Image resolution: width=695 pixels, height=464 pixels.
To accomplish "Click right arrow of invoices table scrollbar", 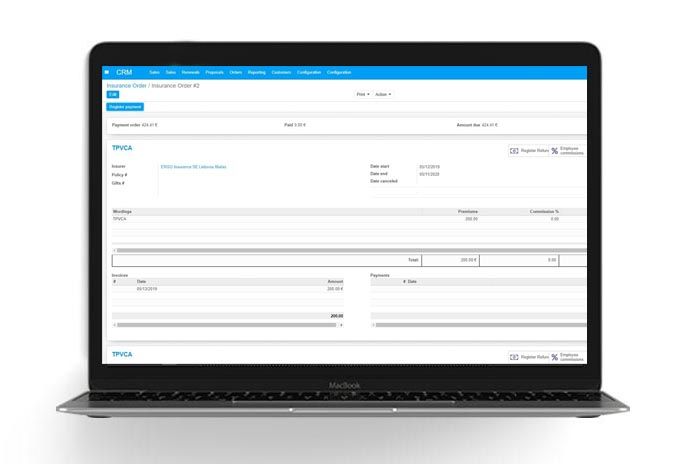I will click(341, 324).
